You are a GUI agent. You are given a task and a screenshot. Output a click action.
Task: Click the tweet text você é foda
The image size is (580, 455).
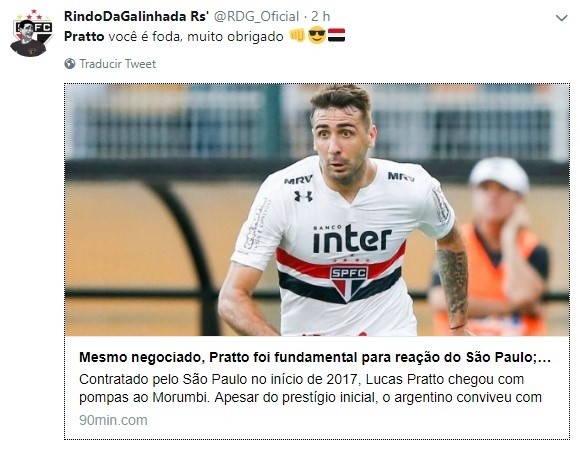pos(146,36)
